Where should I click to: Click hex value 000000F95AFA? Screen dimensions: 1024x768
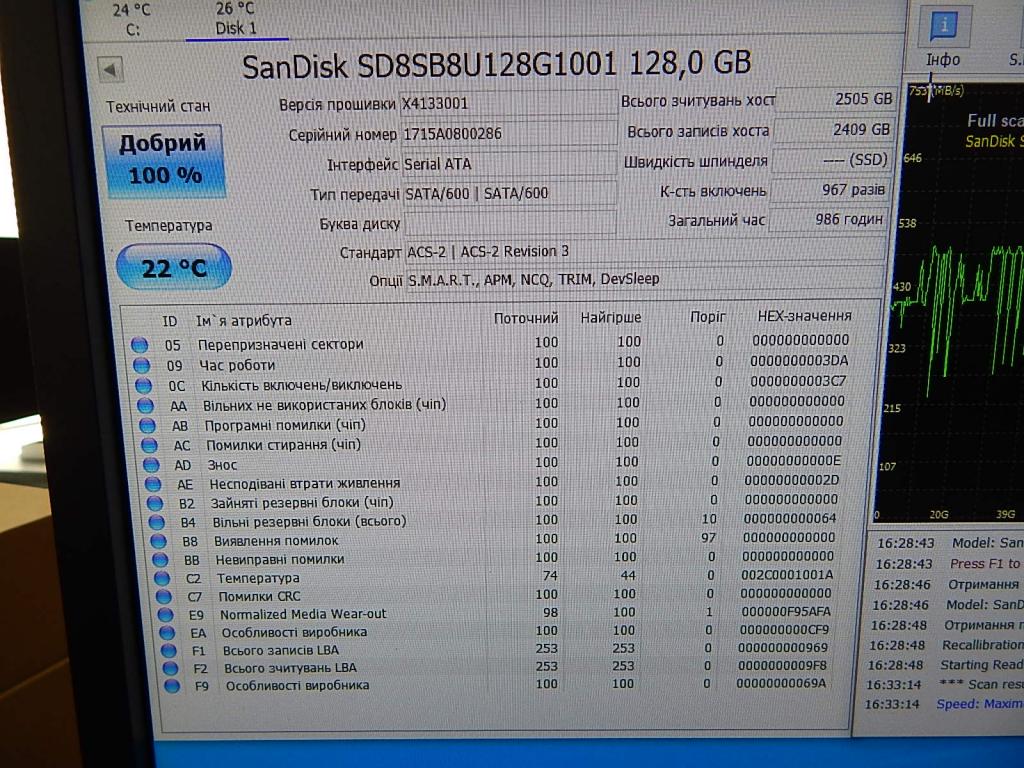click(x=786, y=611)
